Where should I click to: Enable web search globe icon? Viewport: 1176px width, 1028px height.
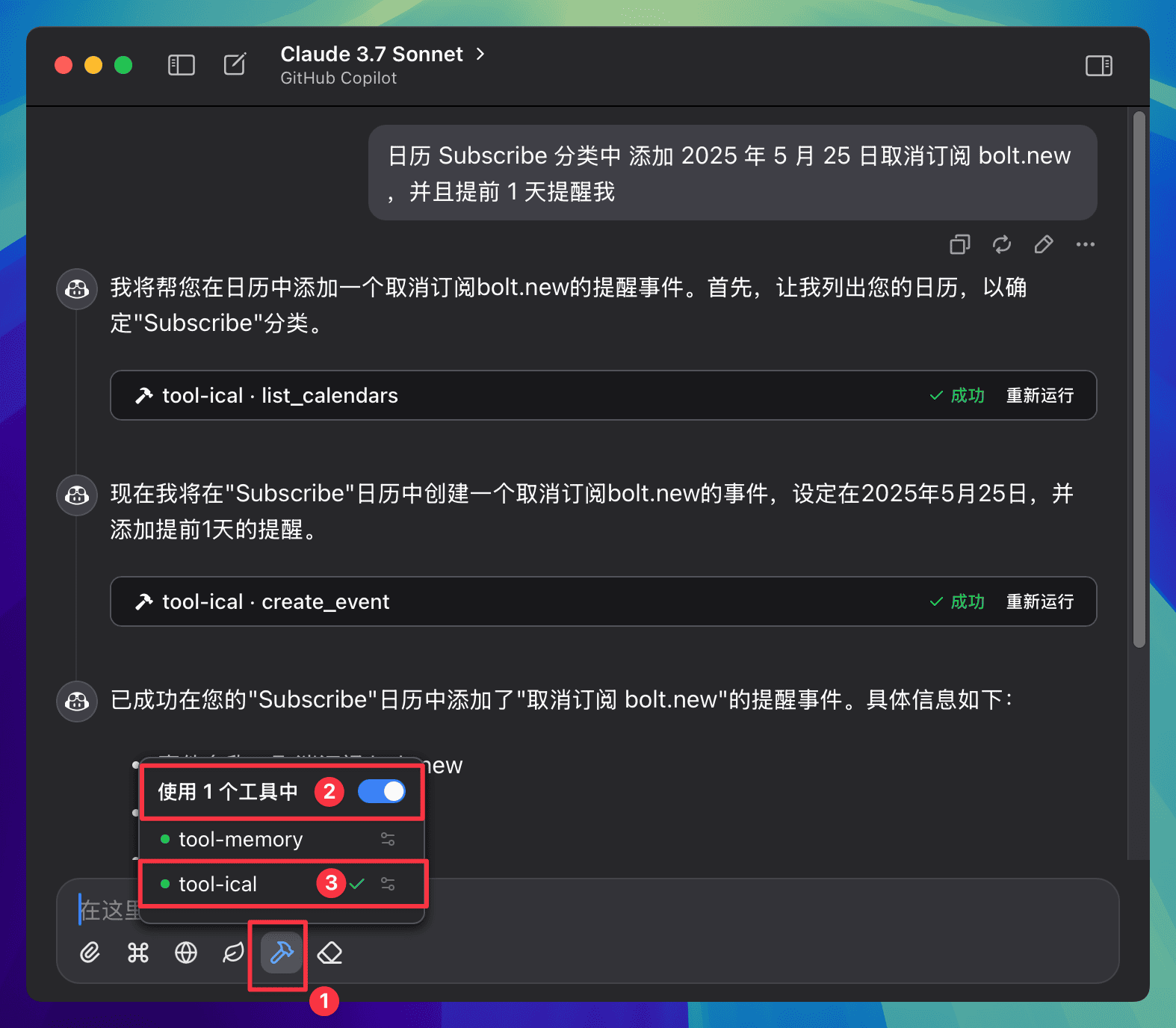tap(186, 953)
